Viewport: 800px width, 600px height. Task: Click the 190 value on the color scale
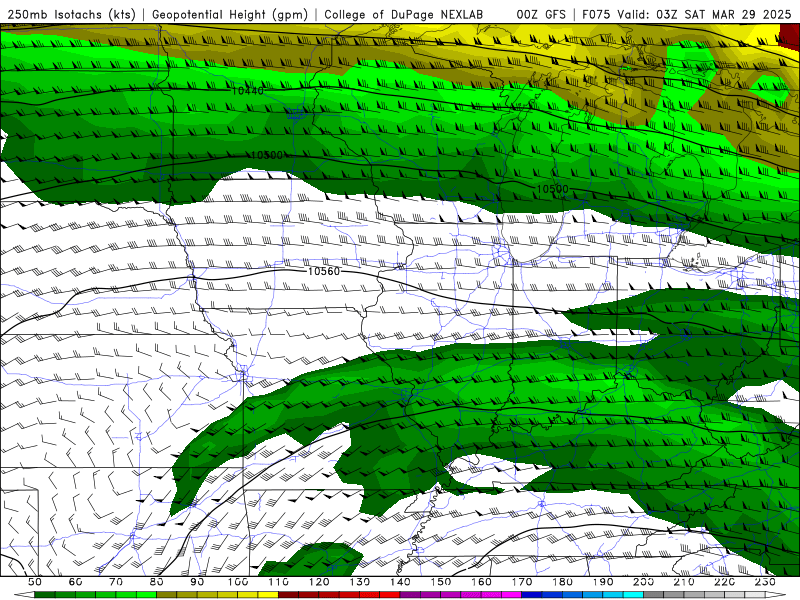click(x=603, y=582)
